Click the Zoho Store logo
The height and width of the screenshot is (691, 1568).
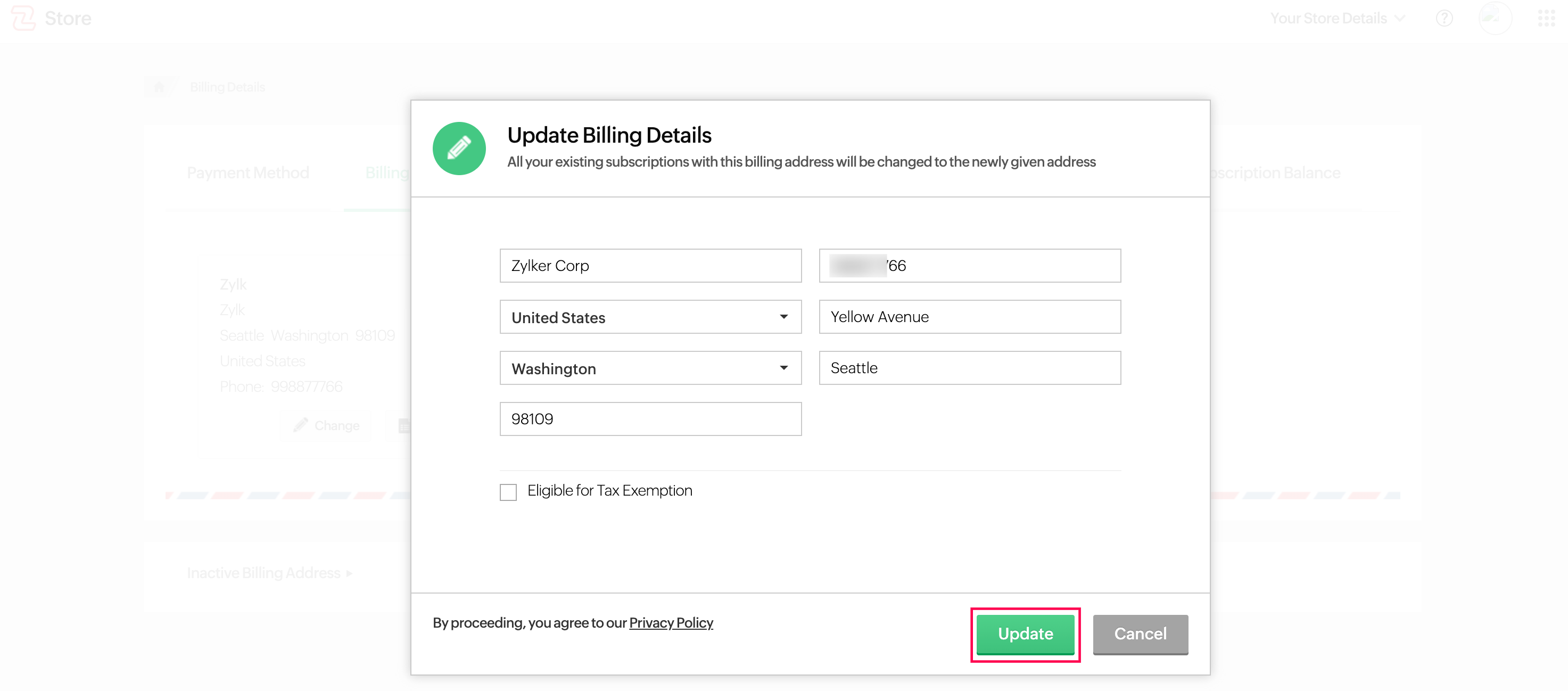(x=51, y=18)
